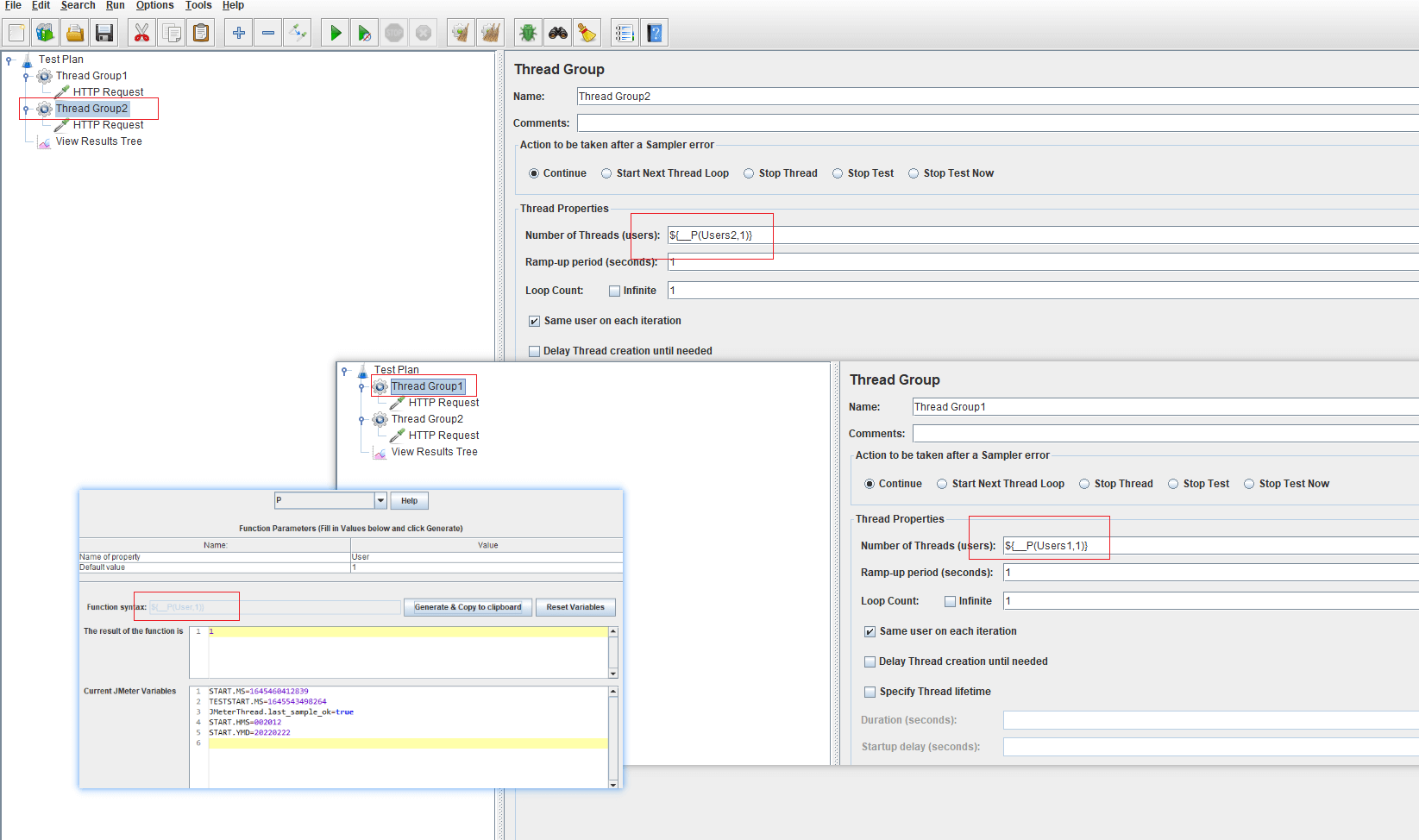1419x840 pixels.
Task: Cut the selected element
Action: click(142, 34)
